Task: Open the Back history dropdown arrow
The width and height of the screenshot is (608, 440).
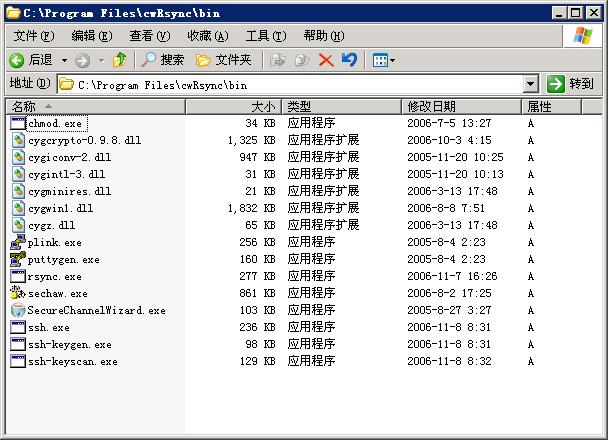Action: tap(64, 60)
